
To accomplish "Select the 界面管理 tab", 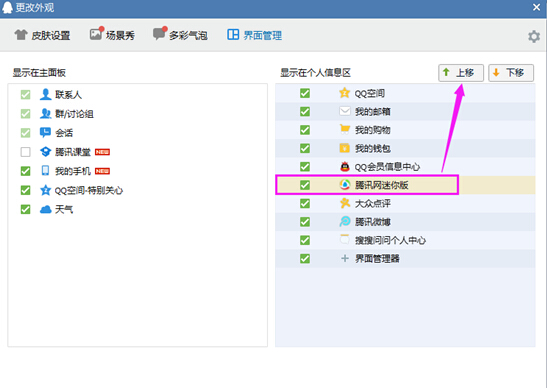I will [x=254, y=35].
